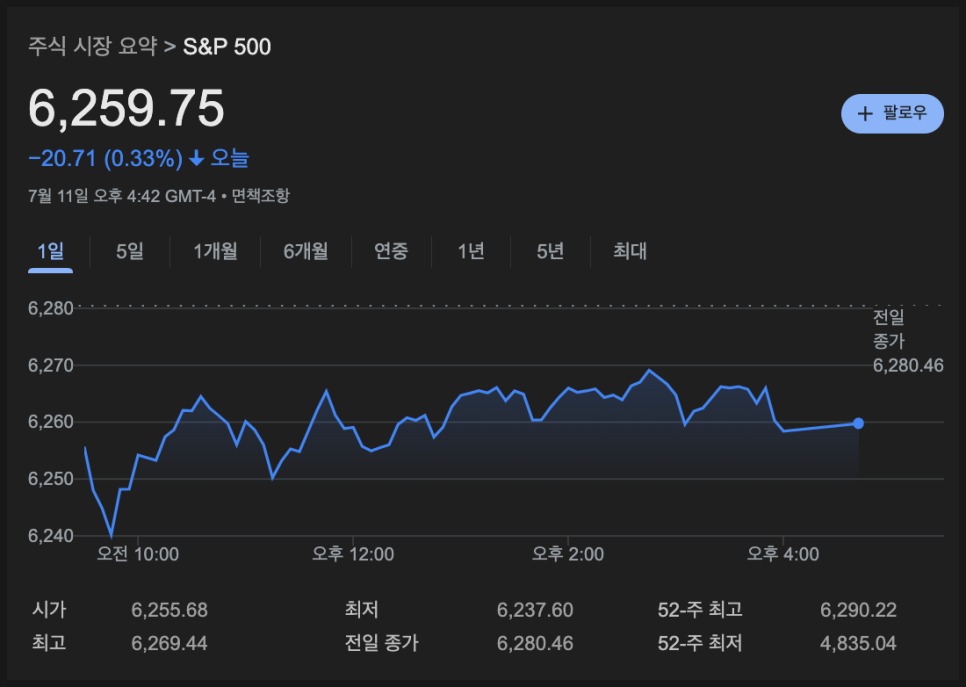Switch to the 1개월 tab
Image resolution: width=966 pixels, height=687 pixels.
pos(215,251)
